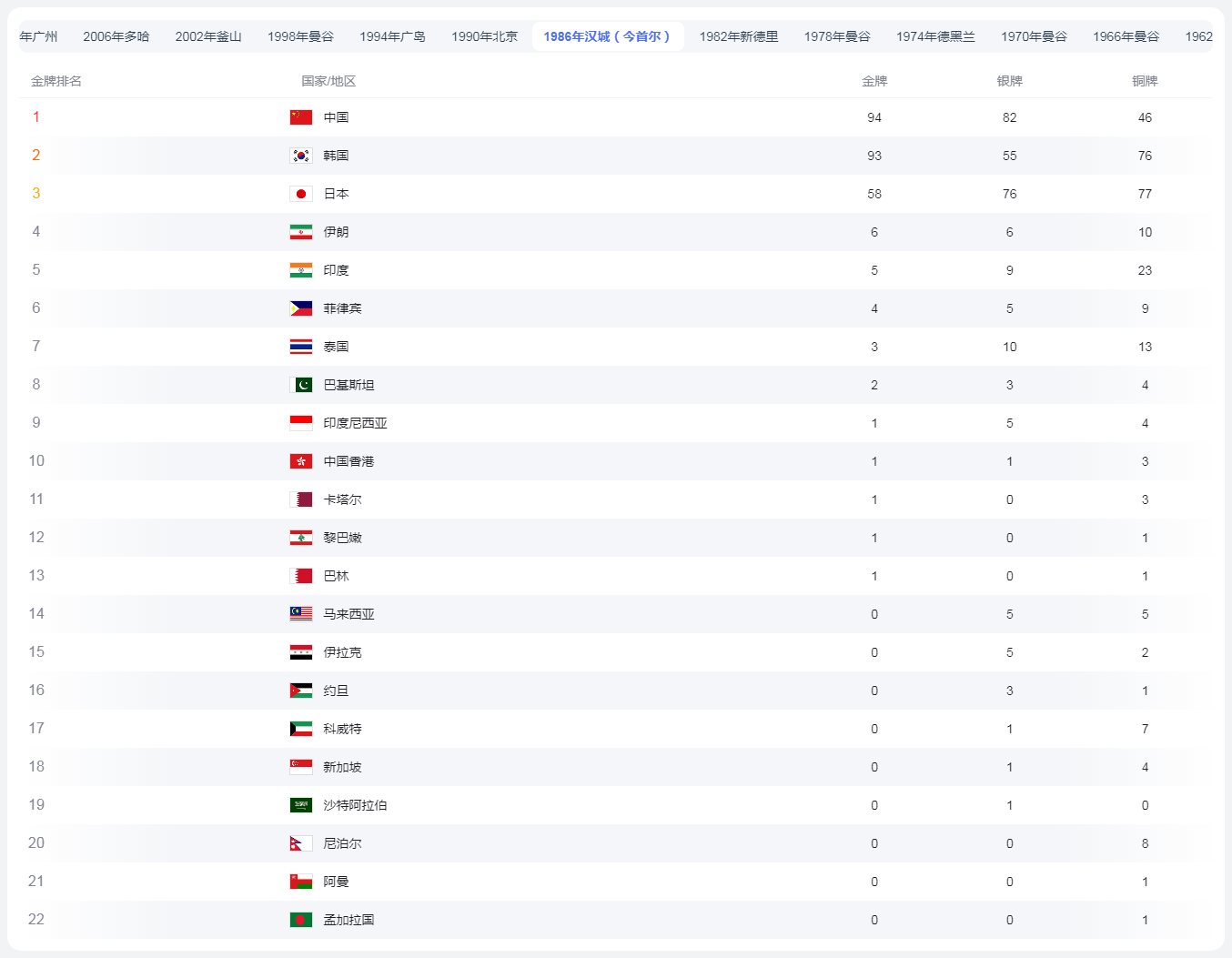Click the Nepal flag icon
Screen dimensions: 1232x958
tap(301, 843)
